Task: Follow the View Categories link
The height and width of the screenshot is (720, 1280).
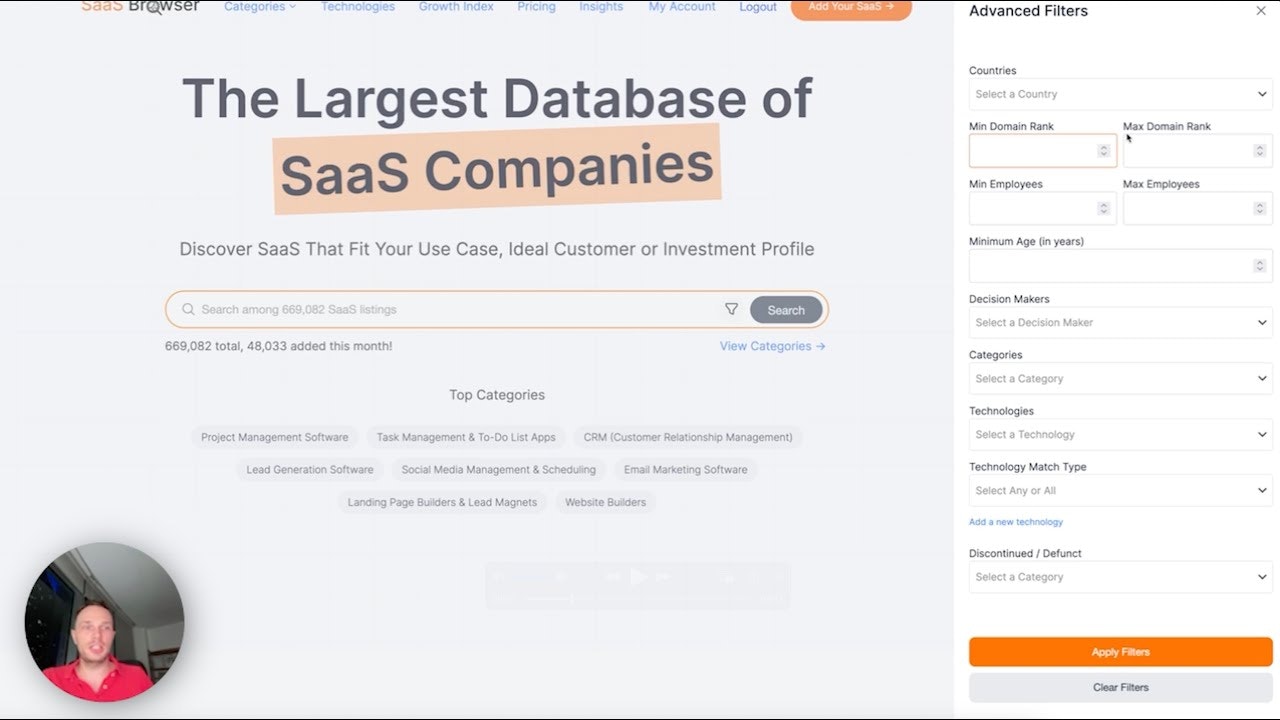Action: (771, 345)
